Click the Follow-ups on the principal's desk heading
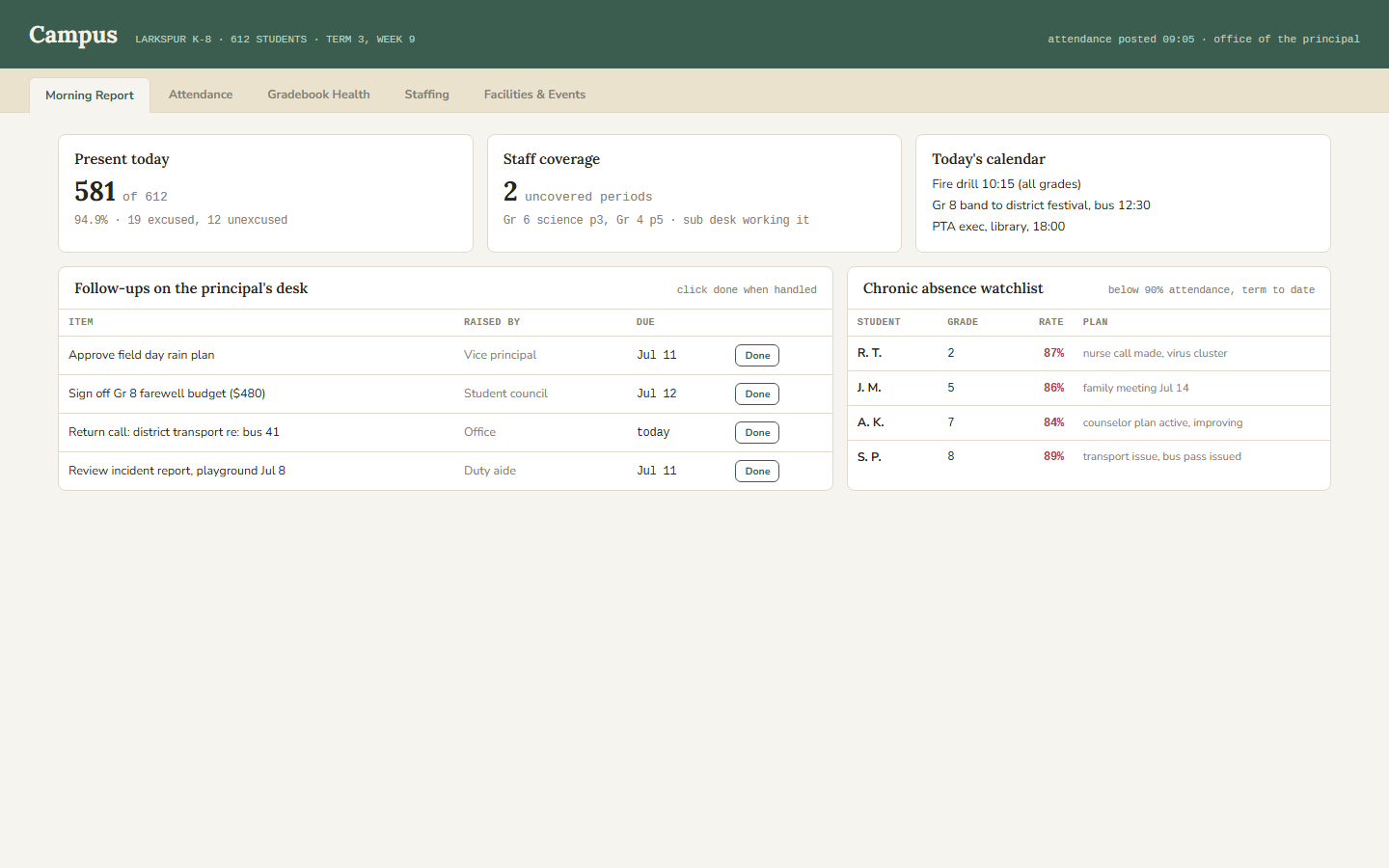The height and width of the screenshot is (868, 1389). 191,288
